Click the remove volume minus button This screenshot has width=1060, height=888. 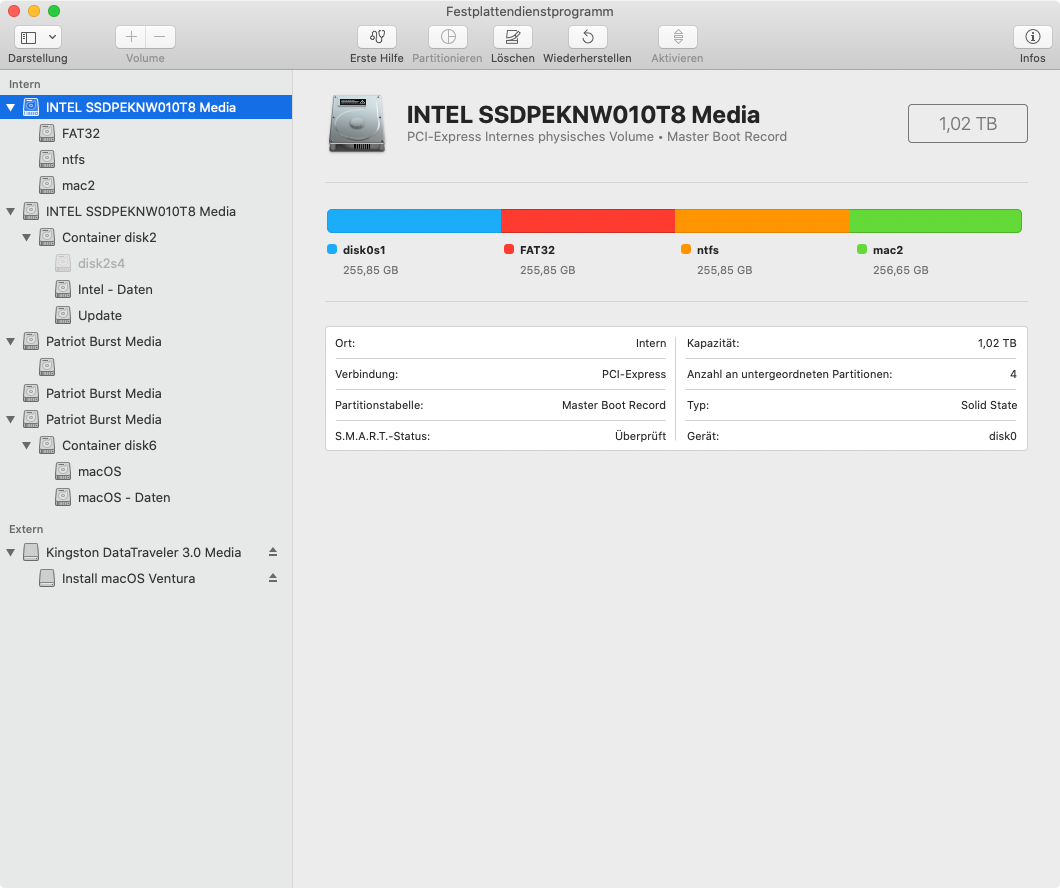tap(160, 37)
